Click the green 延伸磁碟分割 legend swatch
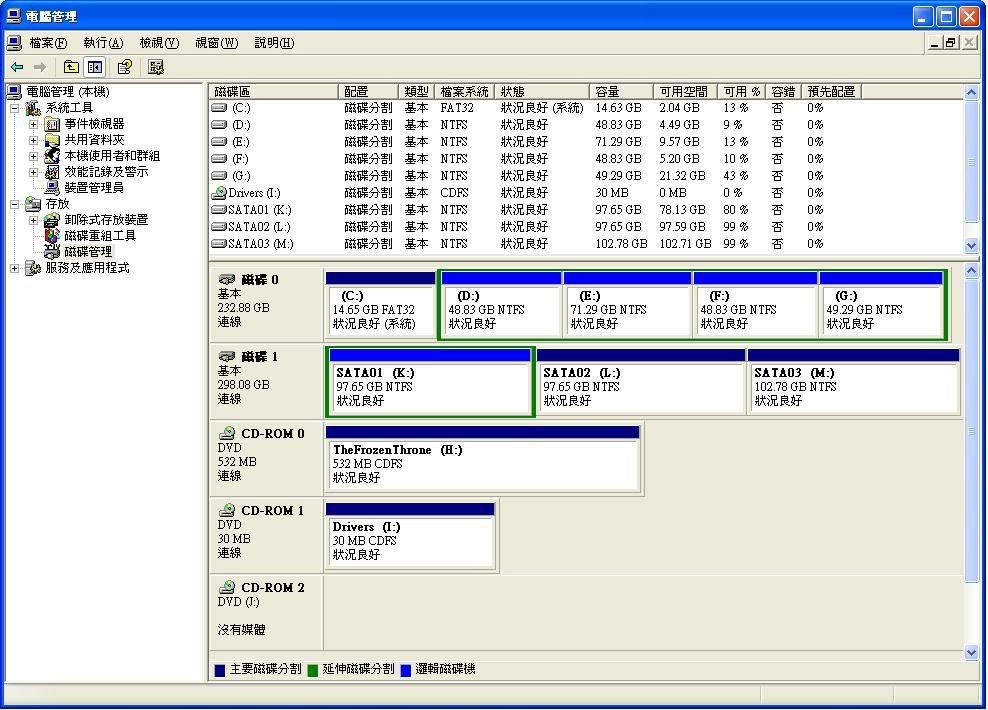Image resolution: width=988 pixels, height=710 pixels. tap(313, 670)
